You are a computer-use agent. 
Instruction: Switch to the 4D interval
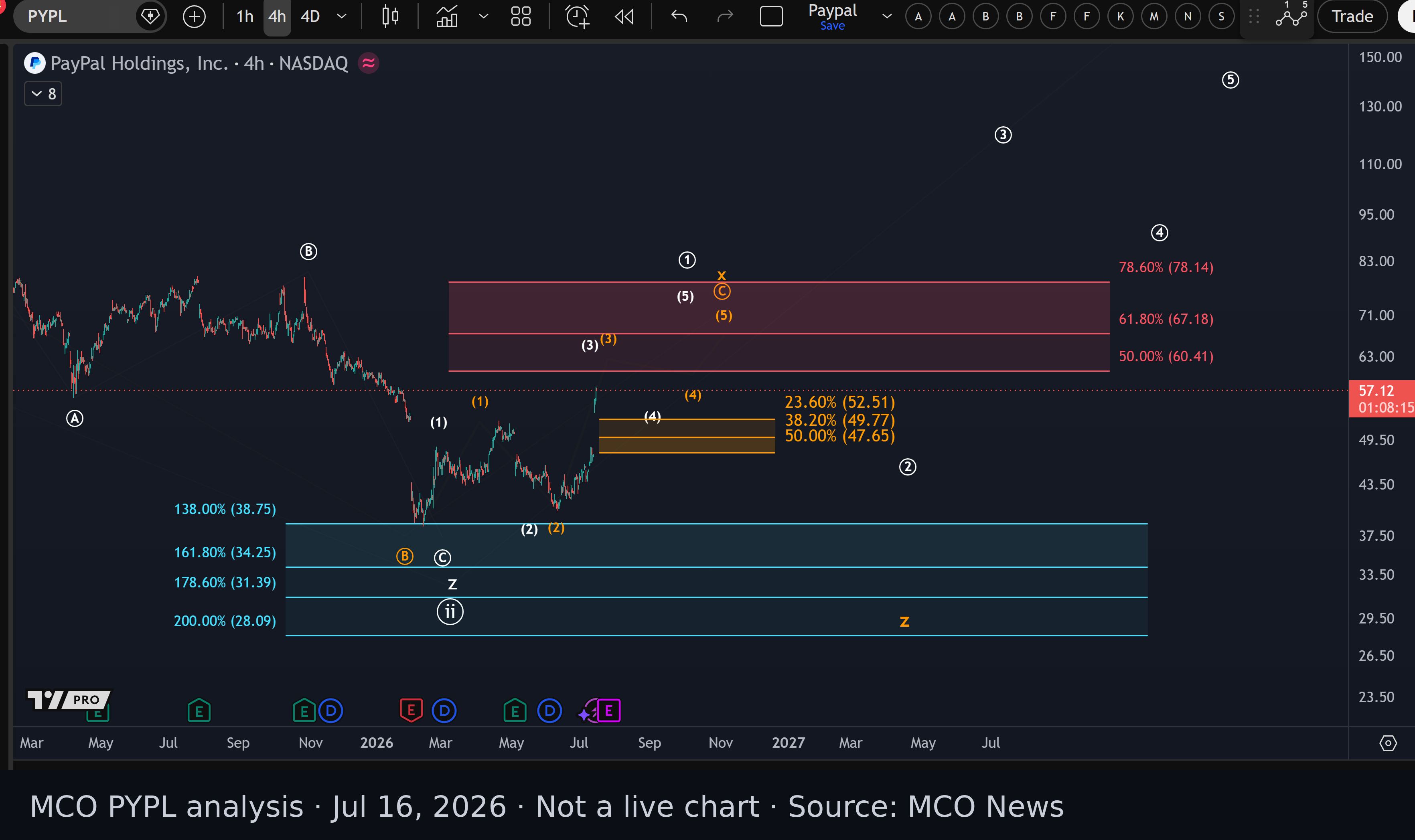(x=310, y=16)
